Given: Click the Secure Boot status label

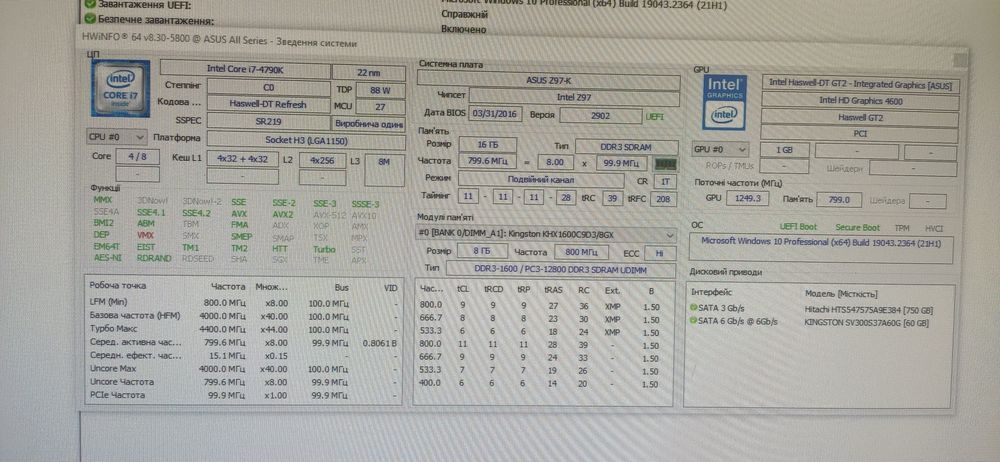Looking at the screenshot, I should tap(857, 228).
